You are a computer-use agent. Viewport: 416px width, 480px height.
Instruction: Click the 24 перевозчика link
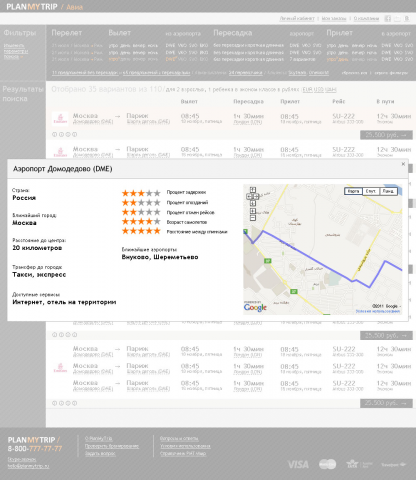[x=245, y=73]
